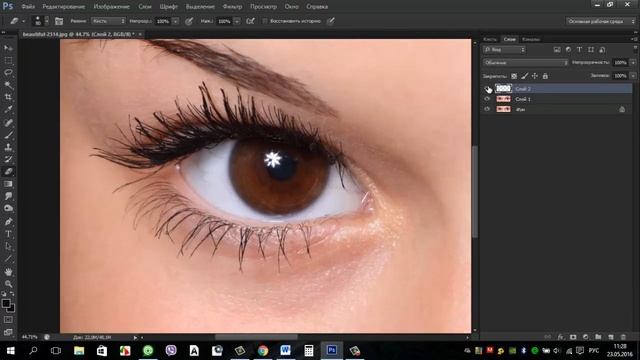The image size is (640, 360).
Task: Select the Type tool in the toolbox
Action: pyautogui.click(x=8, y=234)
